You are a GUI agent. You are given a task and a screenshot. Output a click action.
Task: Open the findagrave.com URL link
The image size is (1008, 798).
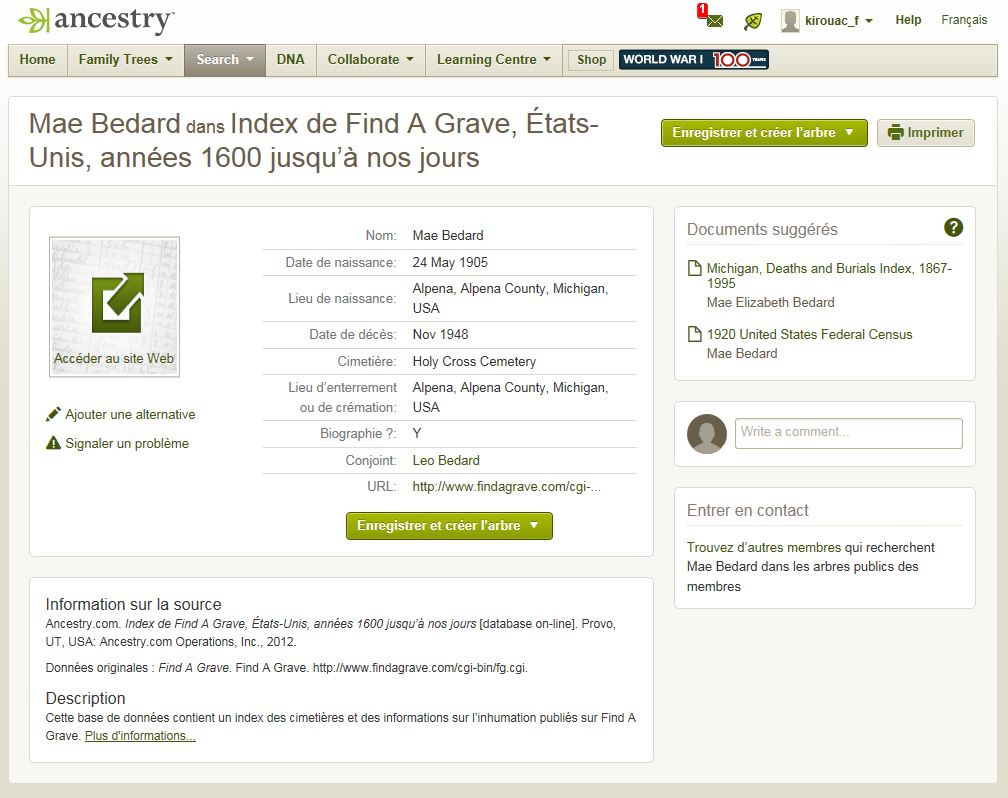506,487
